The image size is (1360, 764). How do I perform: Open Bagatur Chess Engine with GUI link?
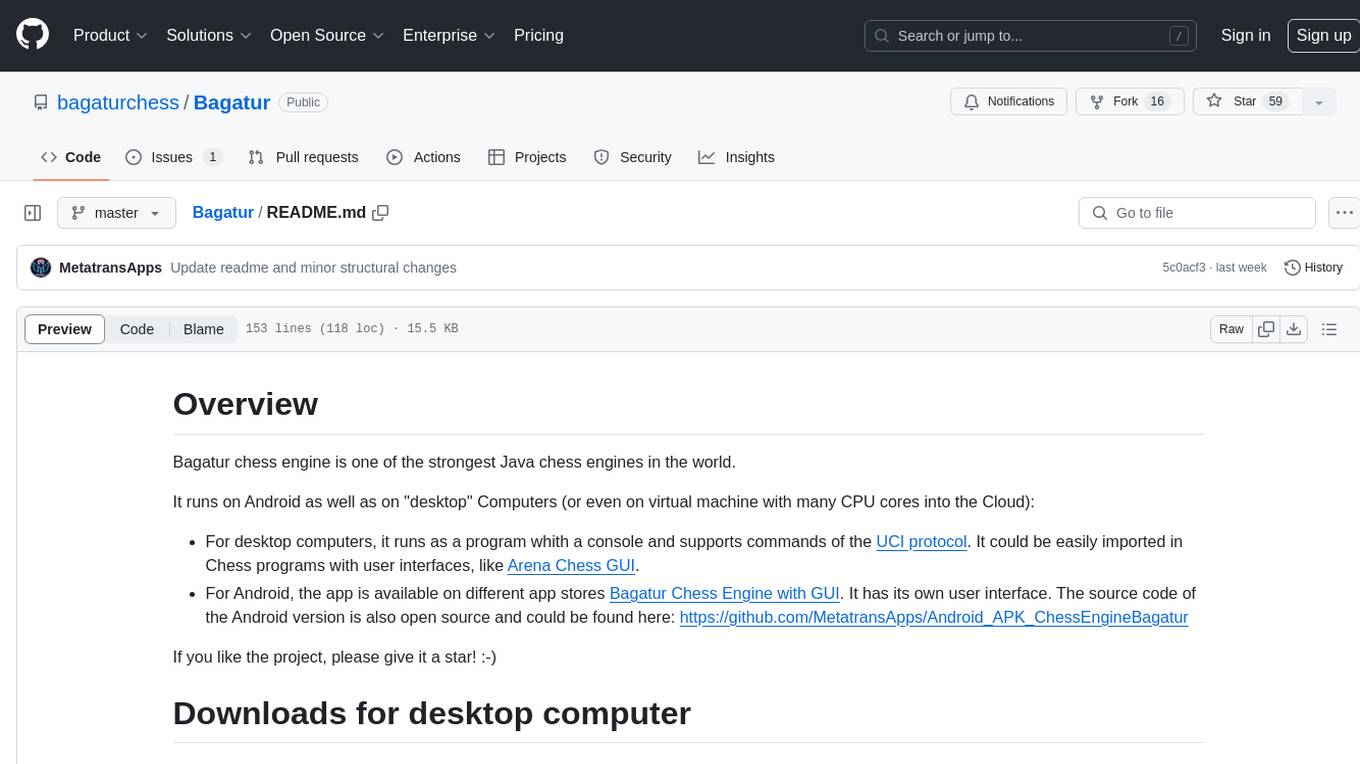point(725,593)
